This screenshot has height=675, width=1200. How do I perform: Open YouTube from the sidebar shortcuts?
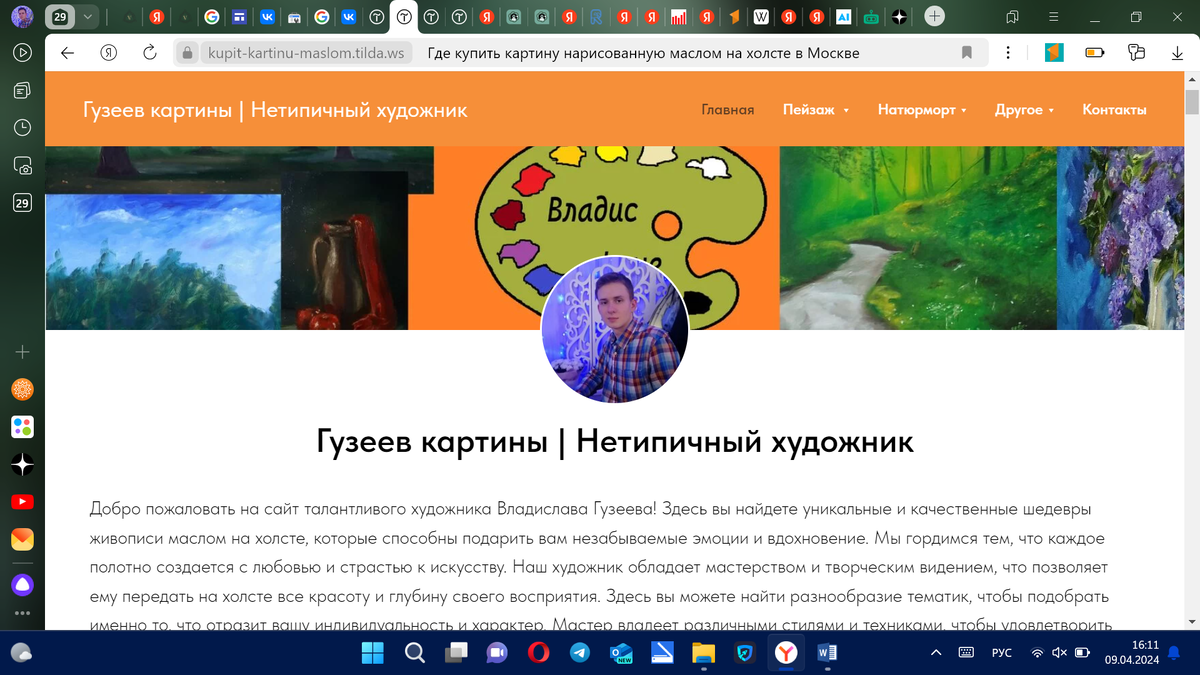(22, 501)
